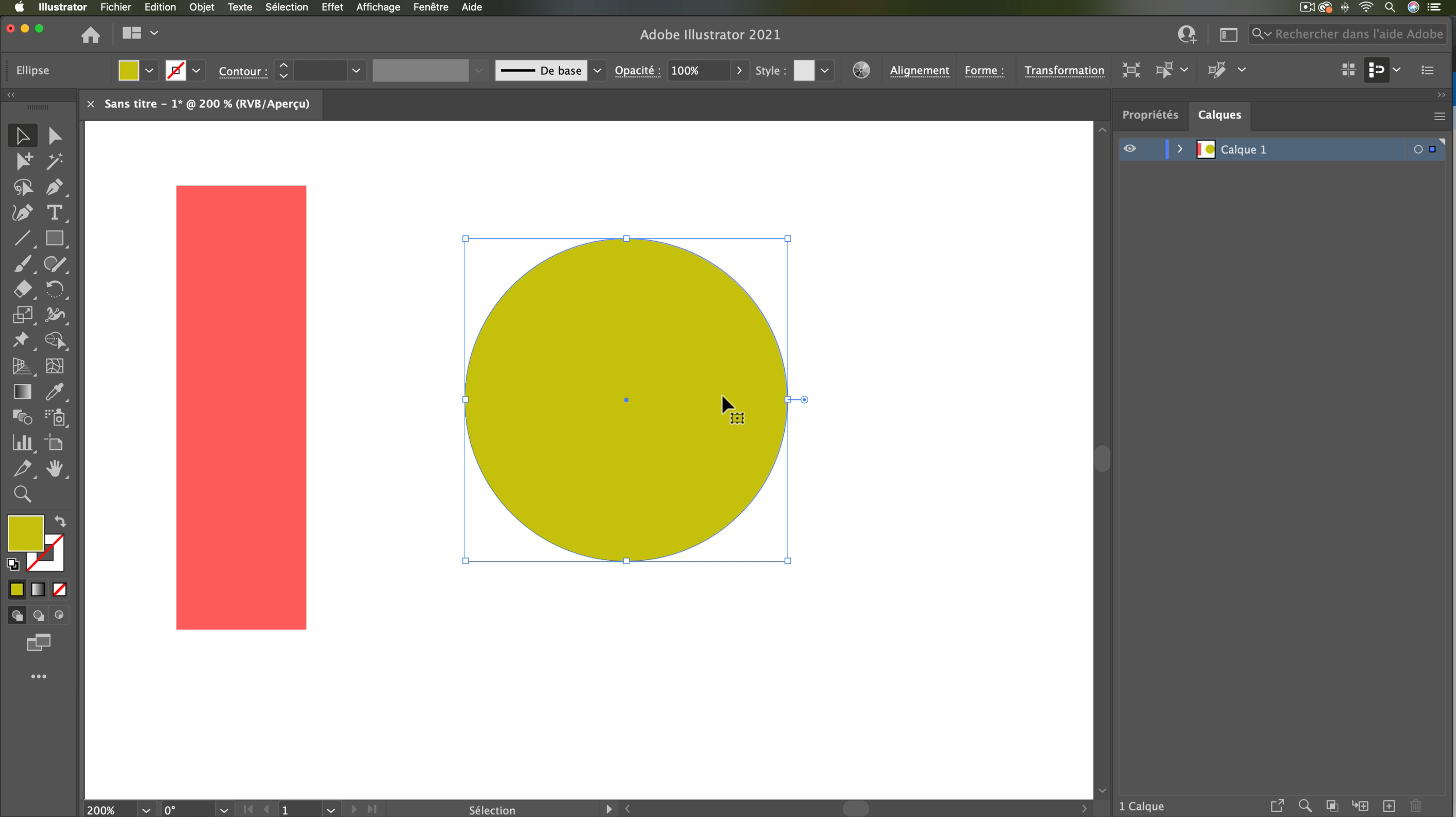Viewport: 1456px width, 817px height.
Task: Set fill to None in toolbar
Action: pyautogui.click(x=59, y=590)
